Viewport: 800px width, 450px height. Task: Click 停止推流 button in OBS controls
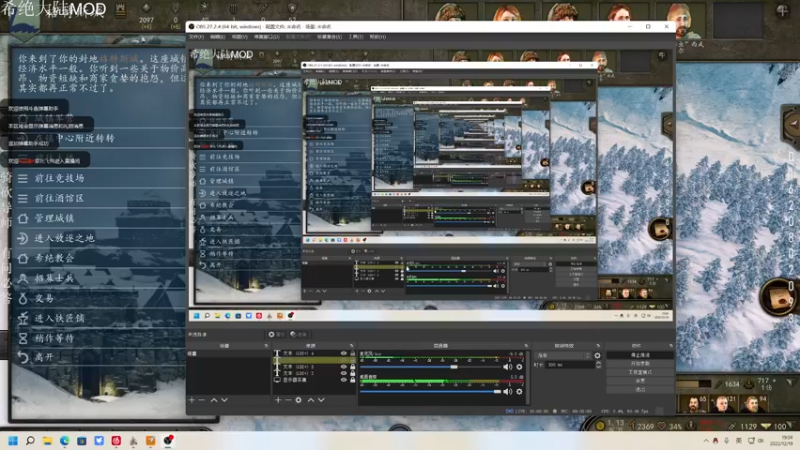(640, 355)
